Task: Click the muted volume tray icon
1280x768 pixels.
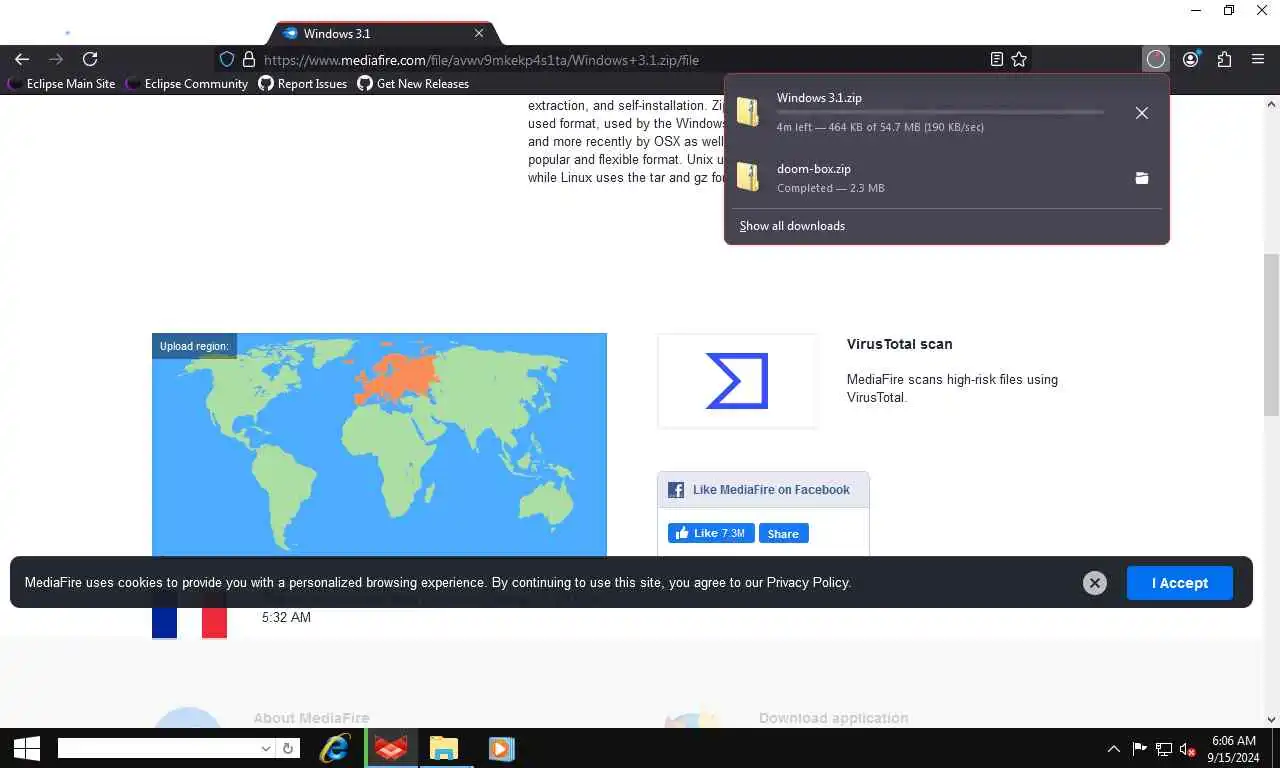Action: point(1188,748)
